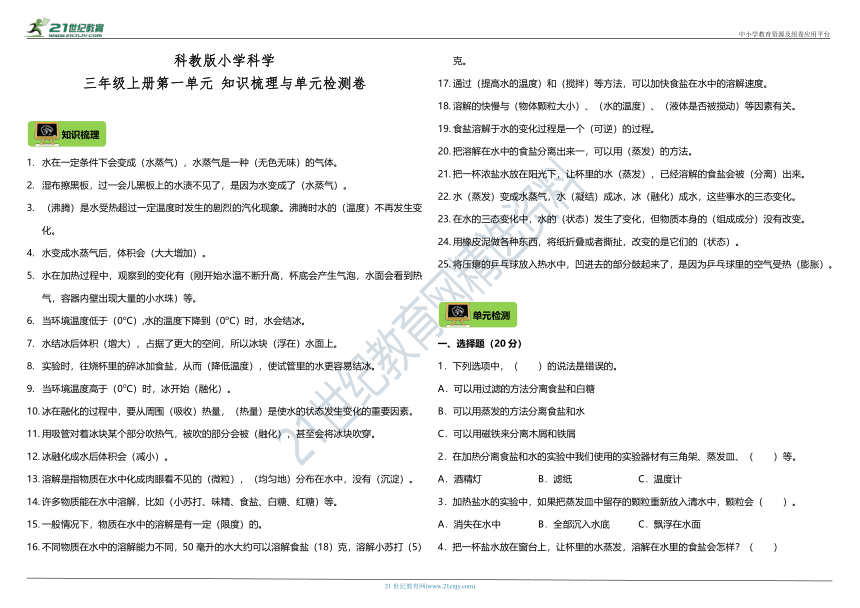Click the 21世纪教育 logo in the header
Viewport: 860px width, 608px height.
coord(65,28)
